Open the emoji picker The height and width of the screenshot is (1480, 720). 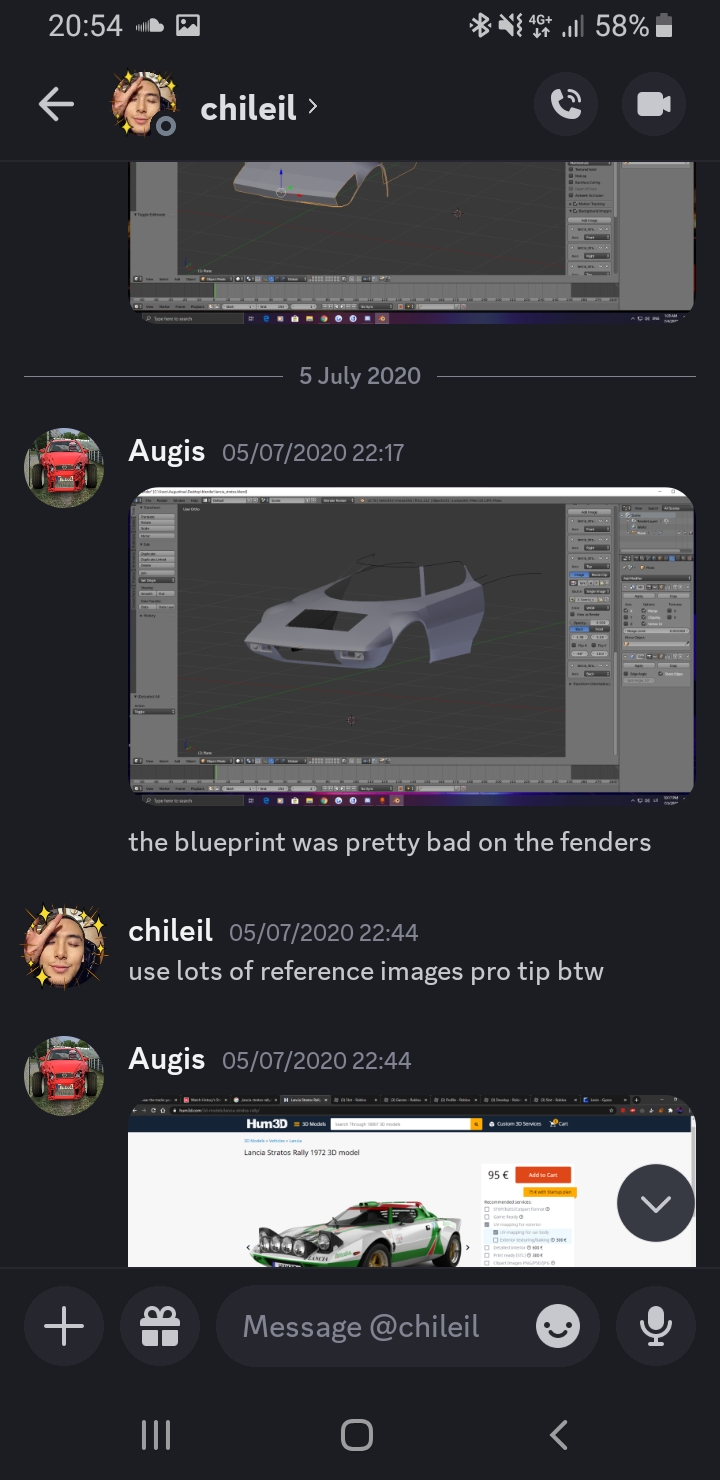click(x=557, y=1327)
